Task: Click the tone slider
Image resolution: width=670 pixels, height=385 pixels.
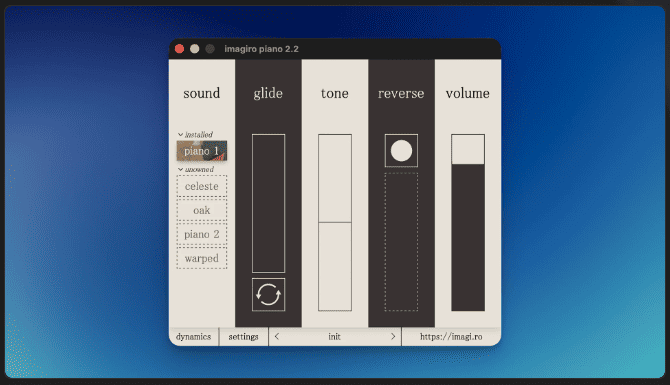Action: click(335, 223)
